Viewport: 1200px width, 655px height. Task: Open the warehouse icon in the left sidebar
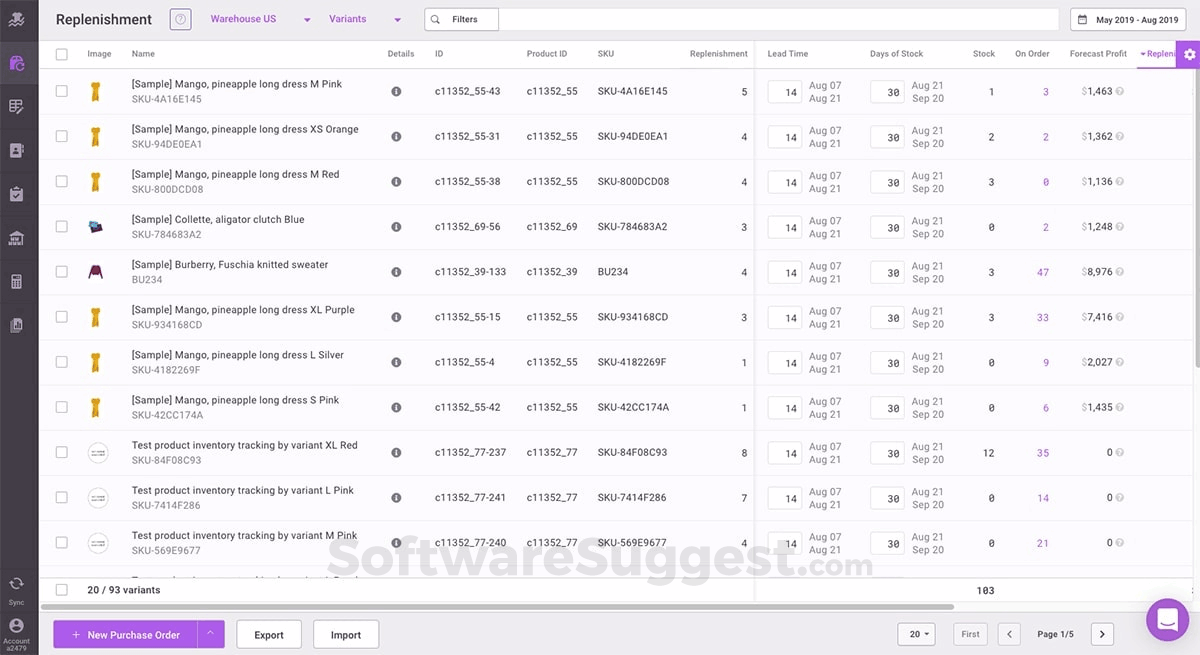pos(16,238)
